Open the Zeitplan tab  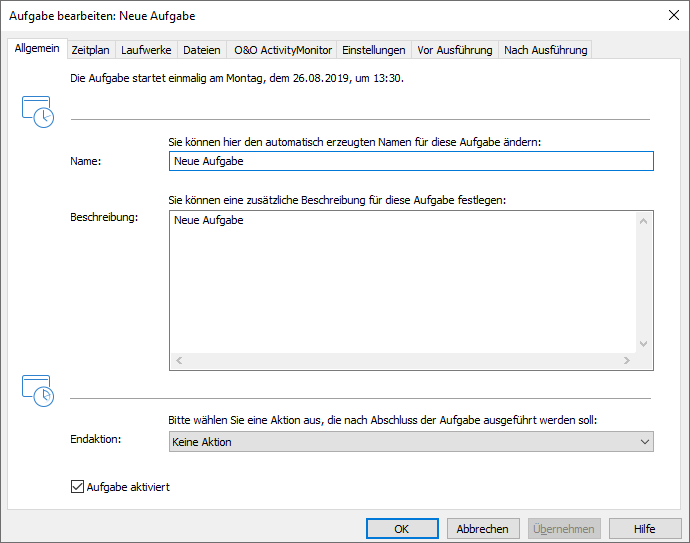pos(91,50)
